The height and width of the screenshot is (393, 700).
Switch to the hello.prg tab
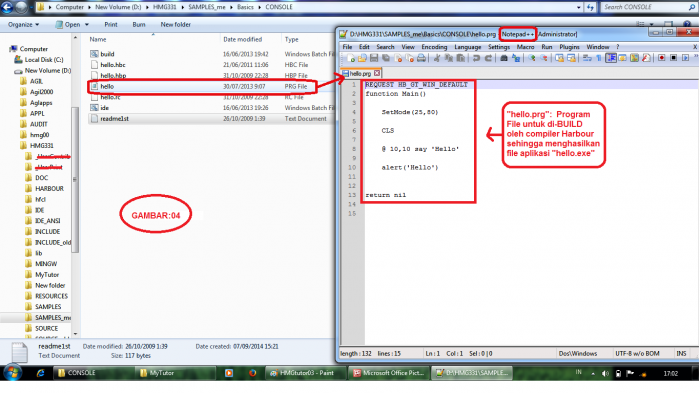(x=360, y=73)
